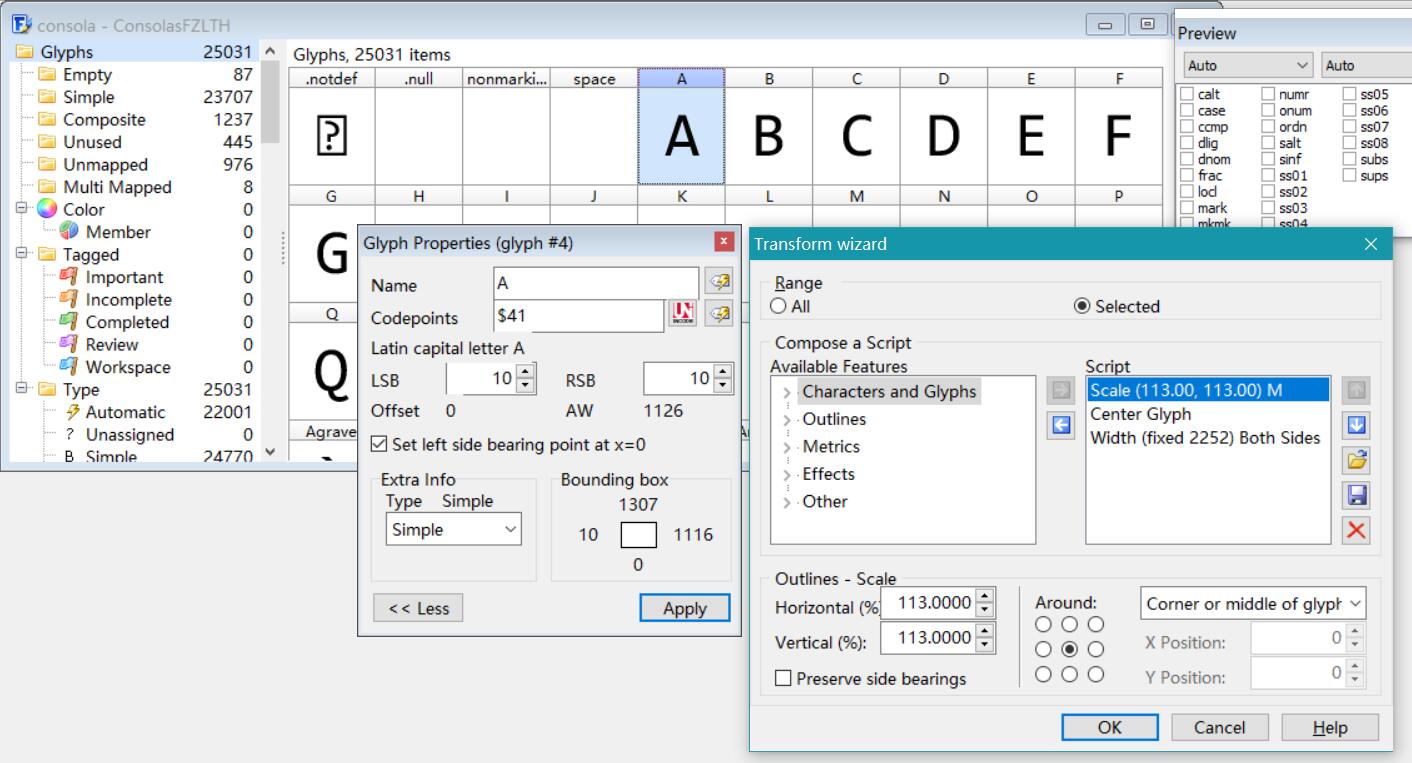
Task: Toggle Set left side bearing point checkbox
Action: 379,444
